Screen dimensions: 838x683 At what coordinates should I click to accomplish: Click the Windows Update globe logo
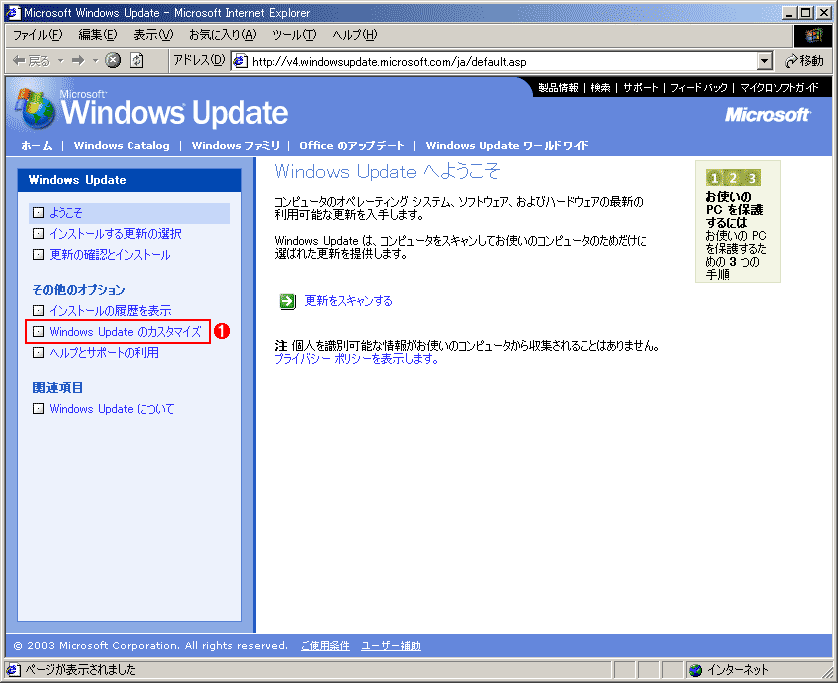pyautogui.click(x=35, y=108)
